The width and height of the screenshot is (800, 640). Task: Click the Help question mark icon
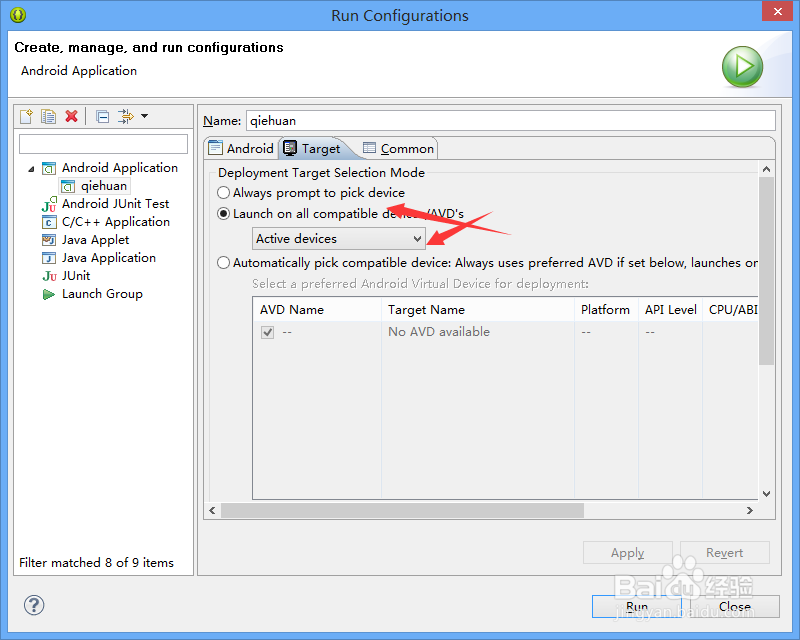pyautogui.click(x=34, y=605)
